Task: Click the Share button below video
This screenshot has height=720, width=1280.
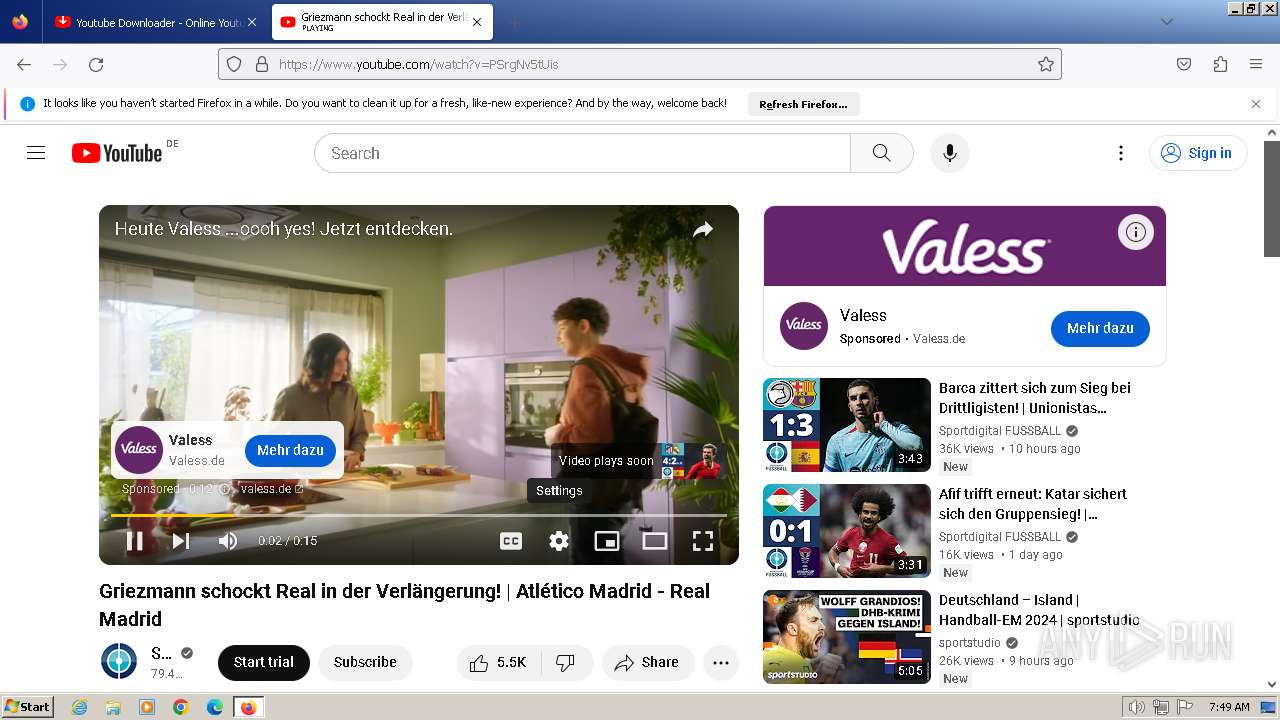Action: tap(648, 662)
